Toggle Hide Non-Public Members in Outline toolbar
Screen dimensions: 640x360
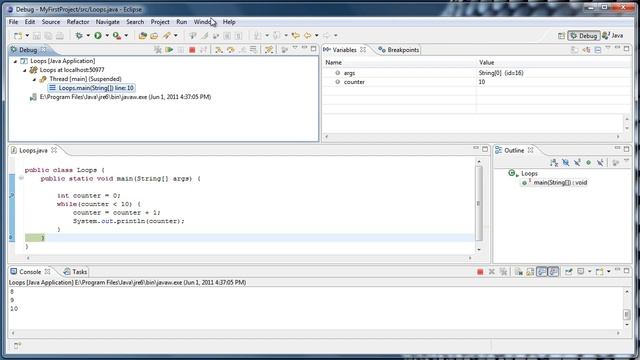[589, 162]
